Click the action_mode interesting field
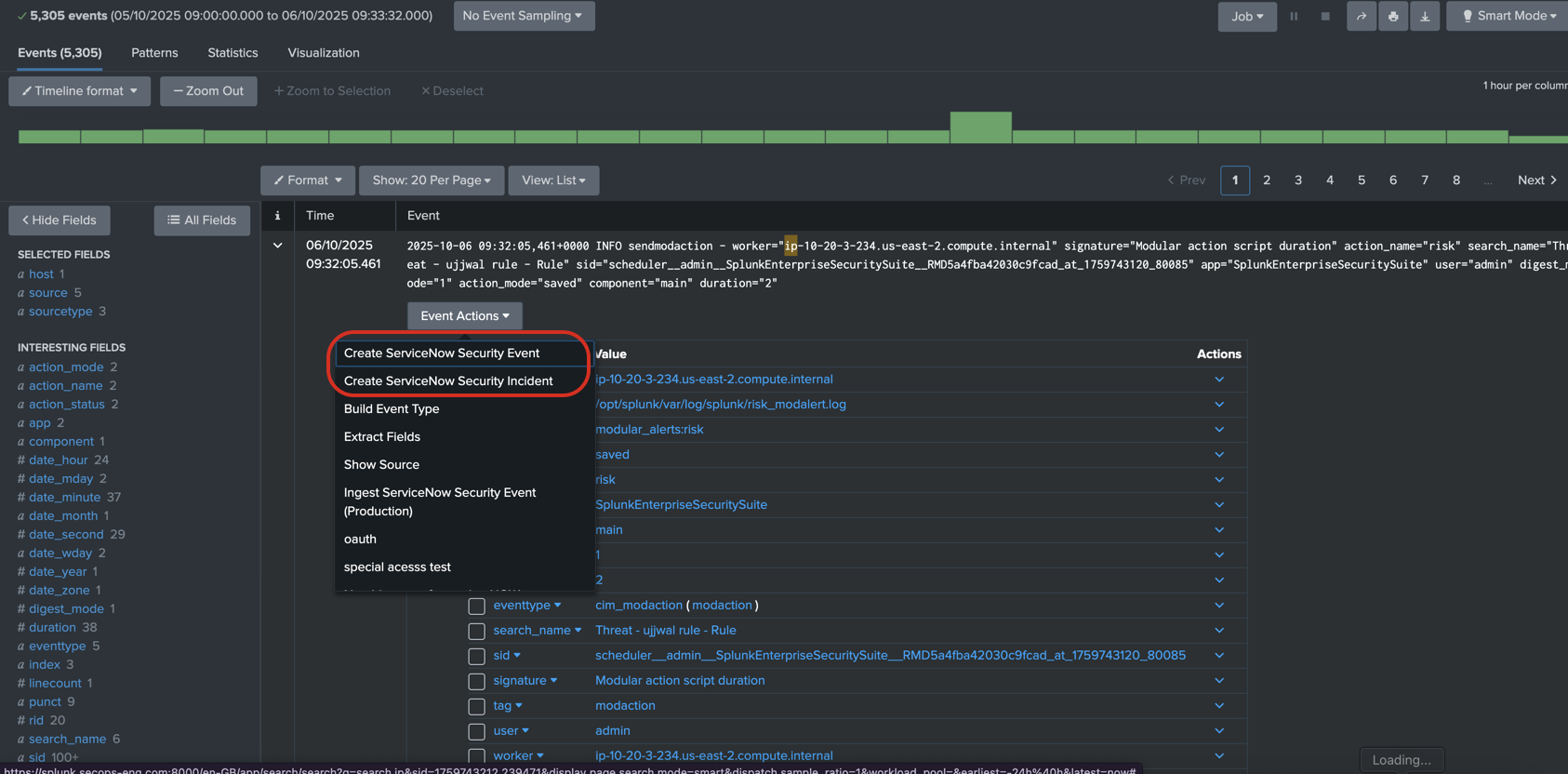 point(66,367)
